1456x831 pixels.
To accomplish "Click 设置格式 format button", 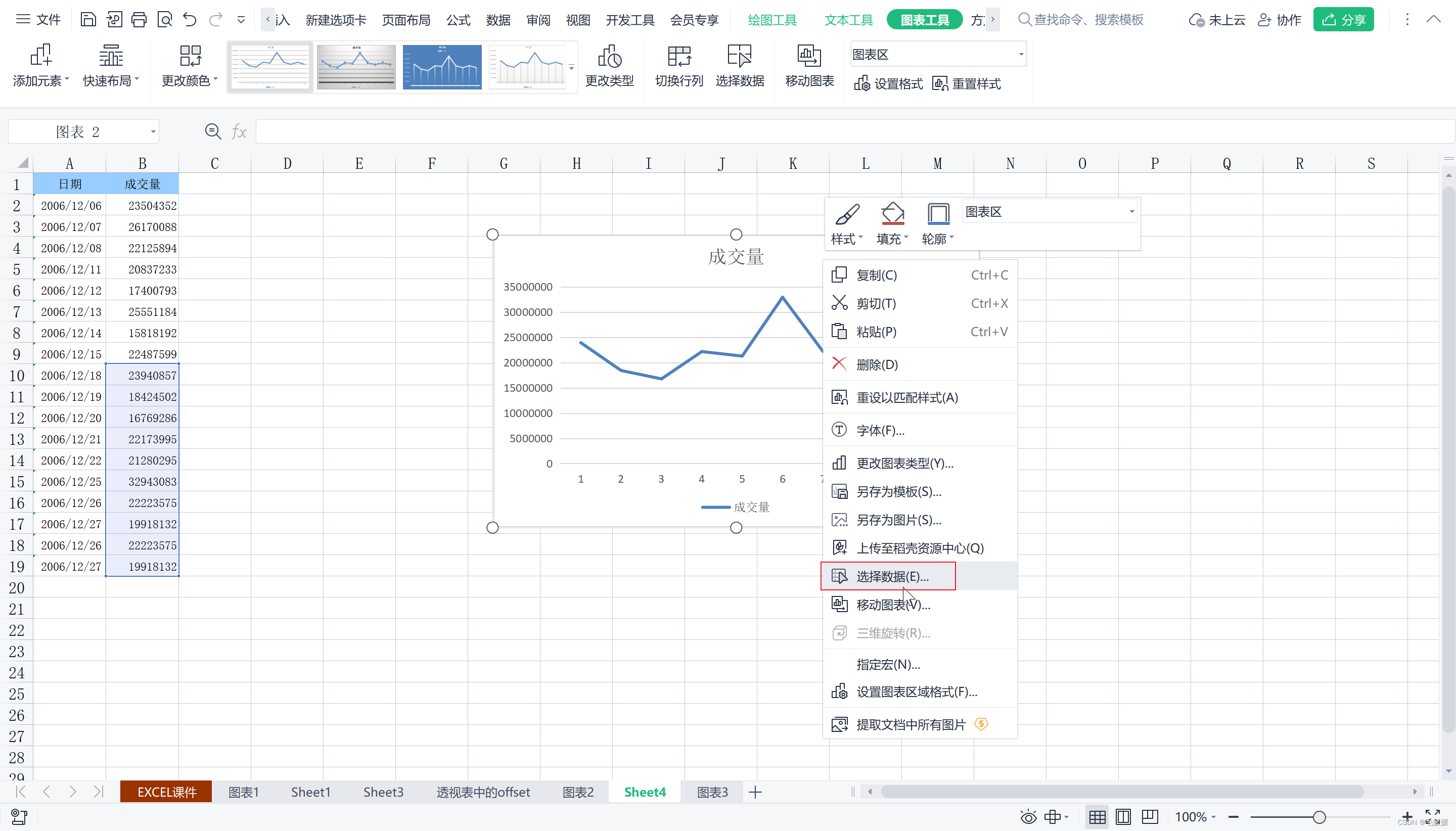I will click(x=888, y=84).
